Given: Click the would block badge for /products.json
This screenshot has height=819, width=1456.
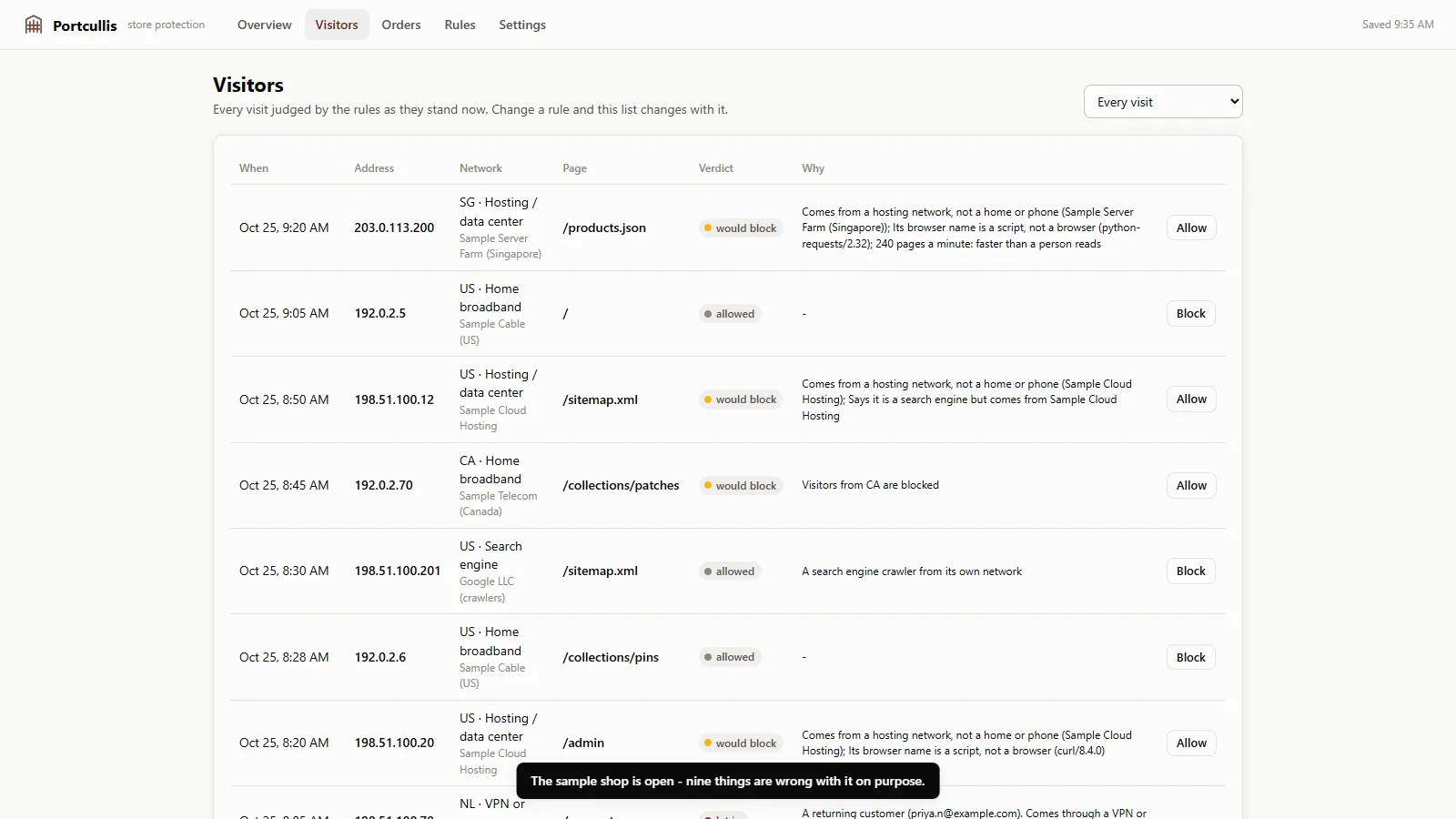Looking at the screenshot, I should coord(741,228).
